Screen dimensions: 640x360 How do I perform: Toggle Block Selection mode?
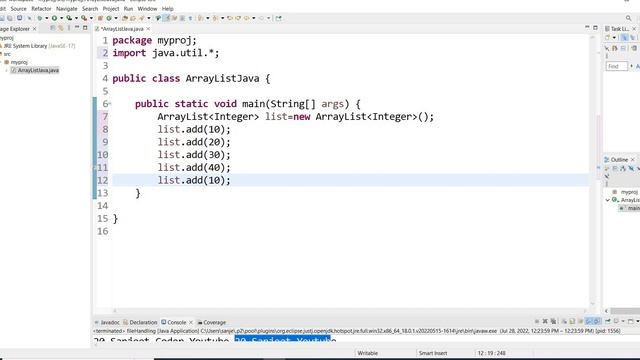pyautogui.click(x=182, y=18)
